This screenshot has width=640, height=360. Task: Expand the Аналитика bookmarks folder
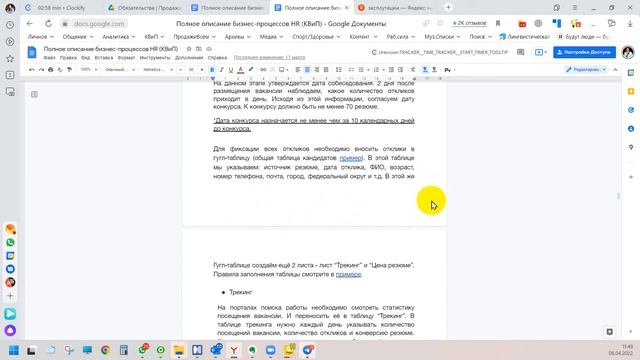point(118,37)
